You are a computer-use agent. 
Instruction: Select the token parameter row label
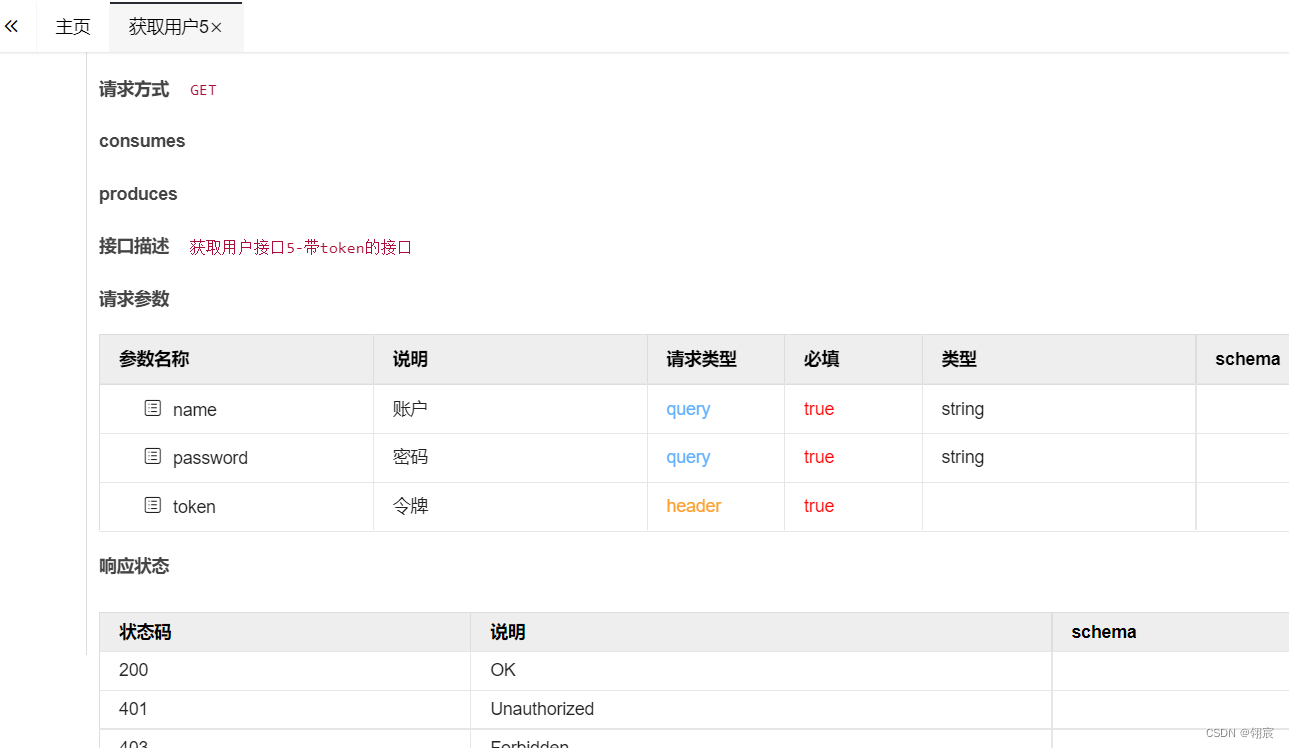(194, 507)
